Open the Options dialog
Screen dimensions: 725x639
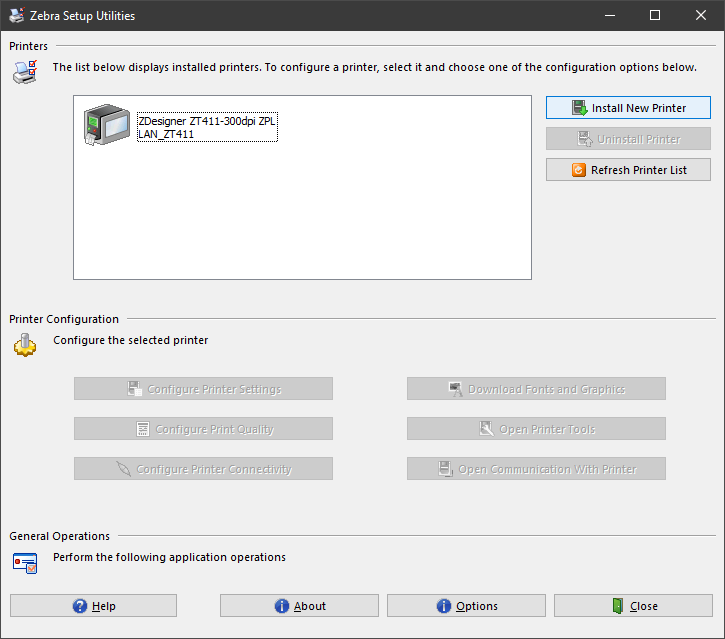click(x=466, y=605)
